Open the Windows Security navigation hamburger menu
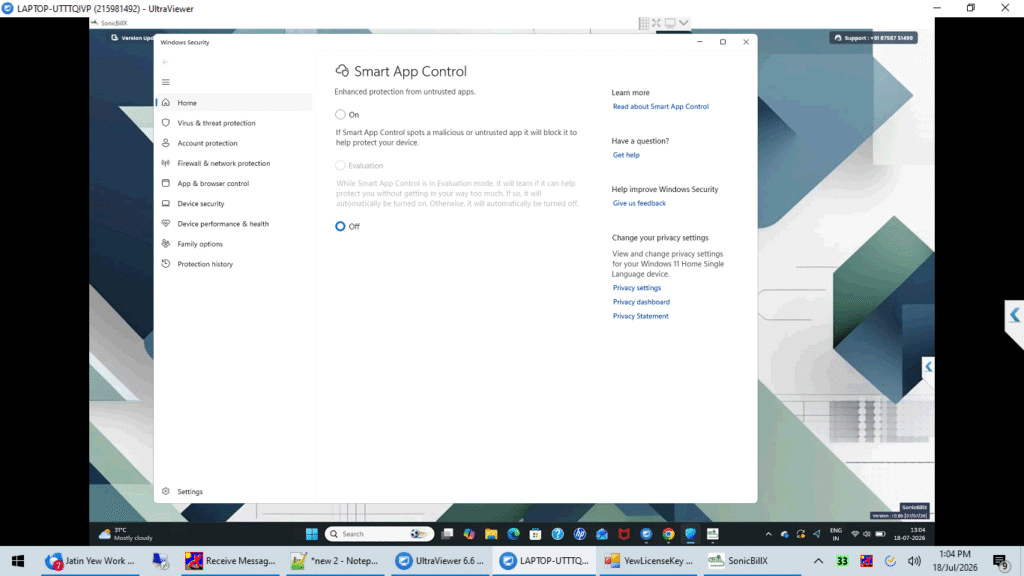Screen dimensions: 1024x576 click(166, 82)
